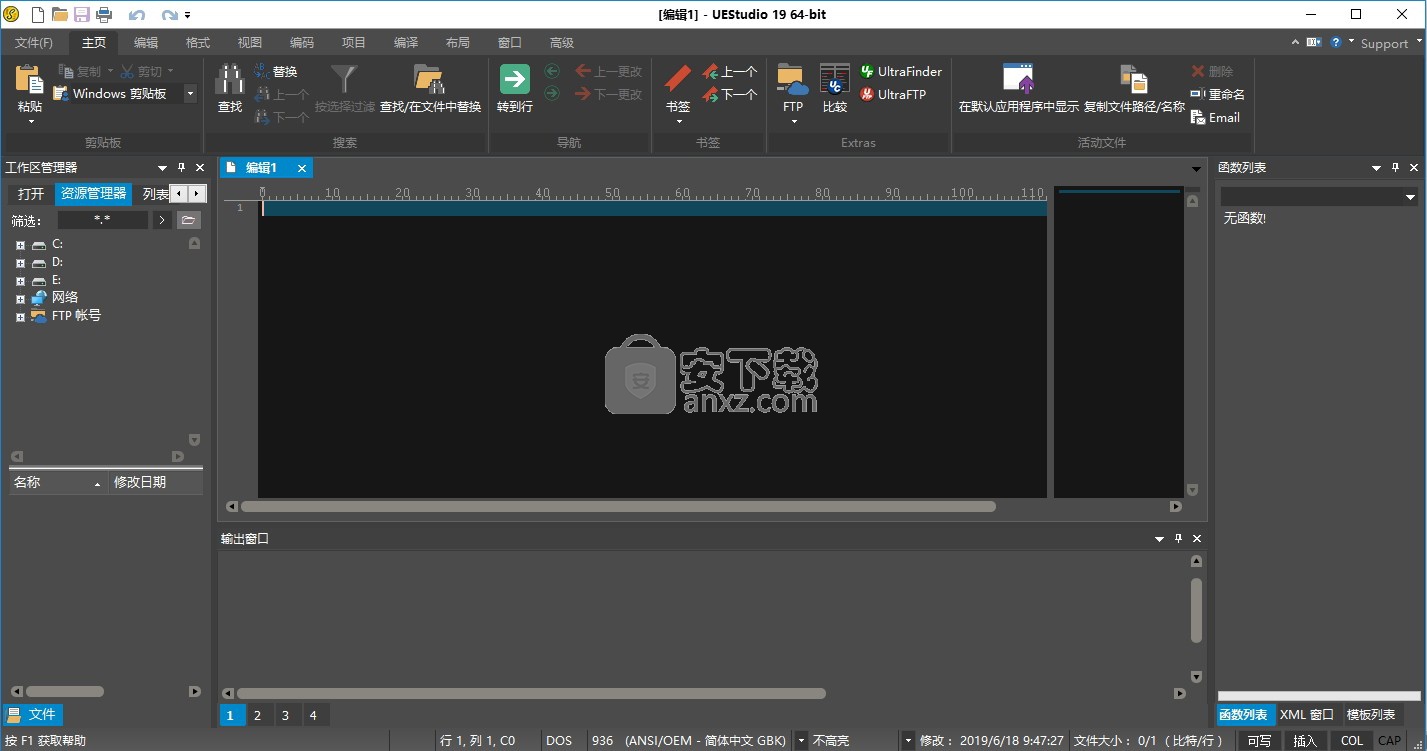Open the document list arrow at editor top right
1427x751 pixels.
tap(1196, 168)
